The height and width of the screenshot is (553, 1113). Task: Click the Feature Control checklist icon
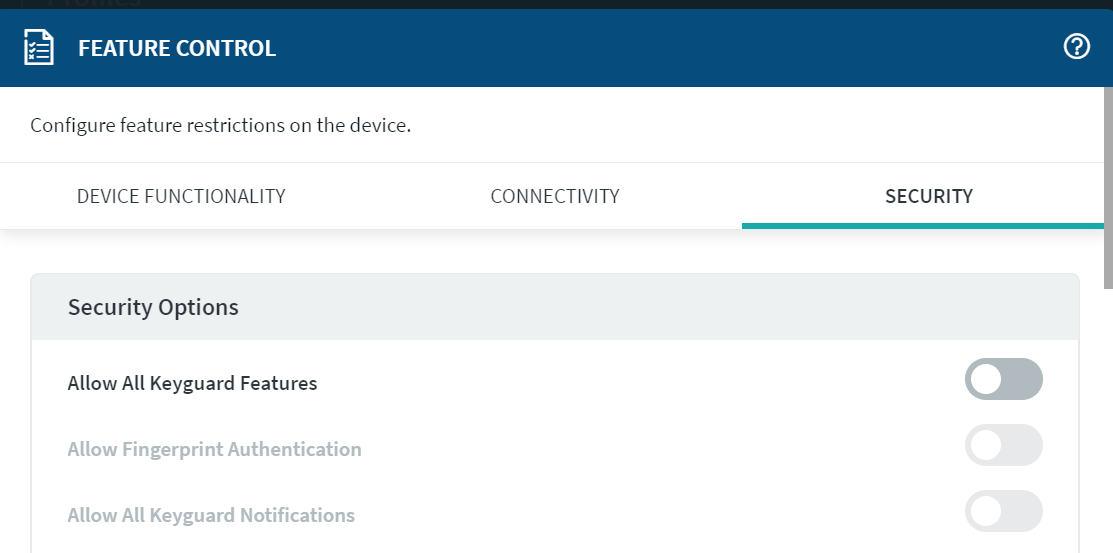pos(39,47)
